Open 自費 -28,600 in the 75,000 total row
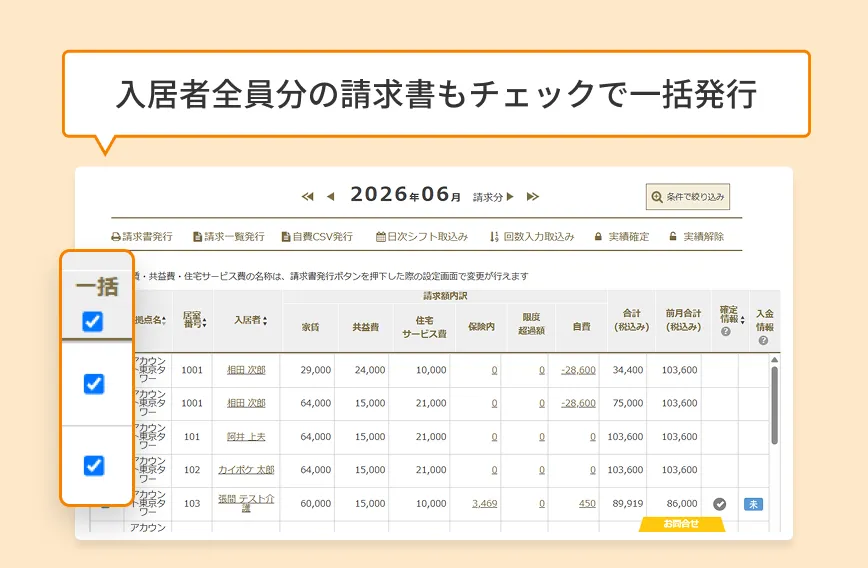Viewport: 868px width, 568px height. [x=578, y=403]
